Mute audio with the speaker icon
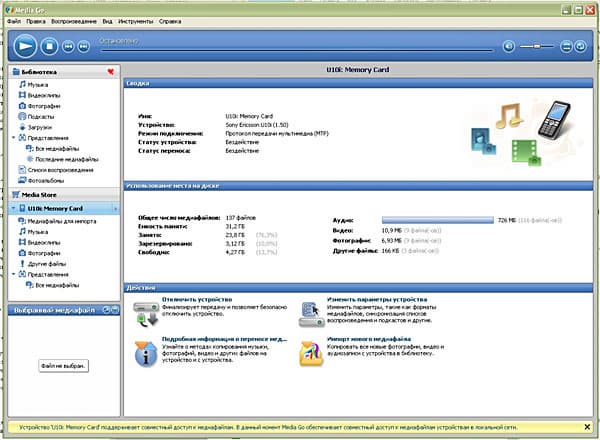This screenshot has width=600, height=440. pyautogui.click(x=509, y=47)
